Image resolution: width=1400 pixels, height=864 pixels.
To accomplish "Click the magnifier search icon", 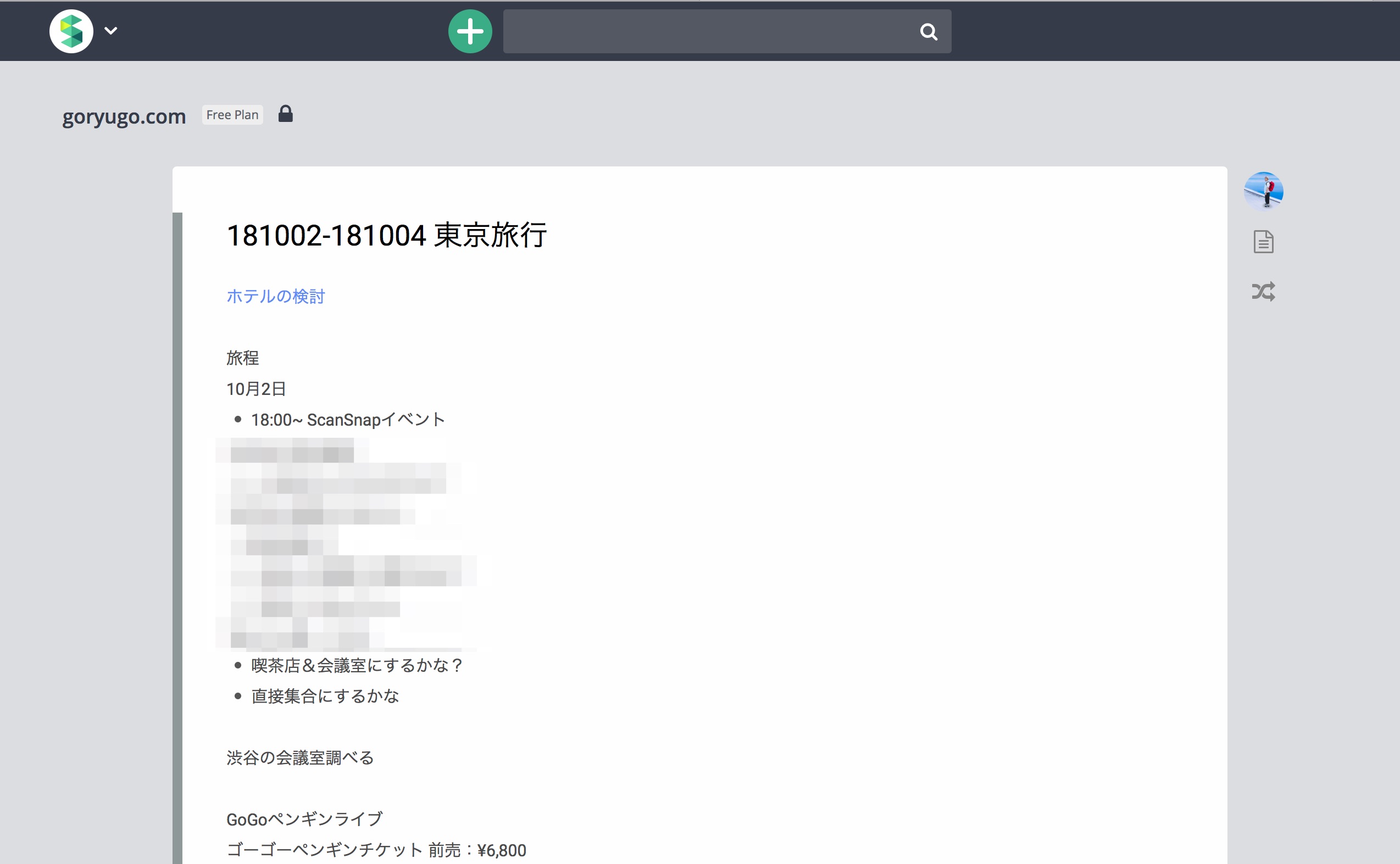I will tap(929, 32).
